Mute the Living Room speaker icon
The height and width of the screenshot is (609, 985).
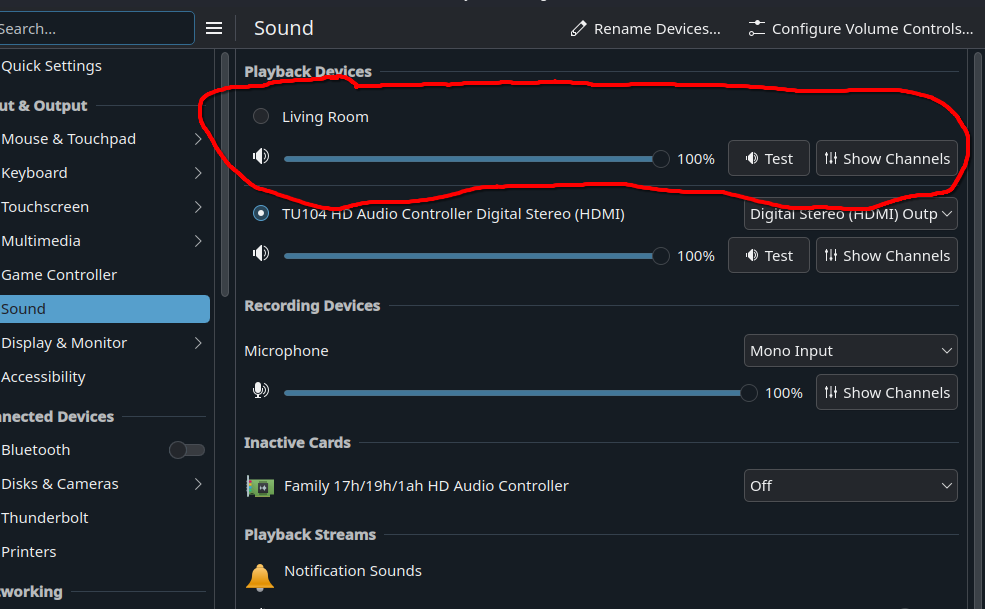tap(261, 156)
